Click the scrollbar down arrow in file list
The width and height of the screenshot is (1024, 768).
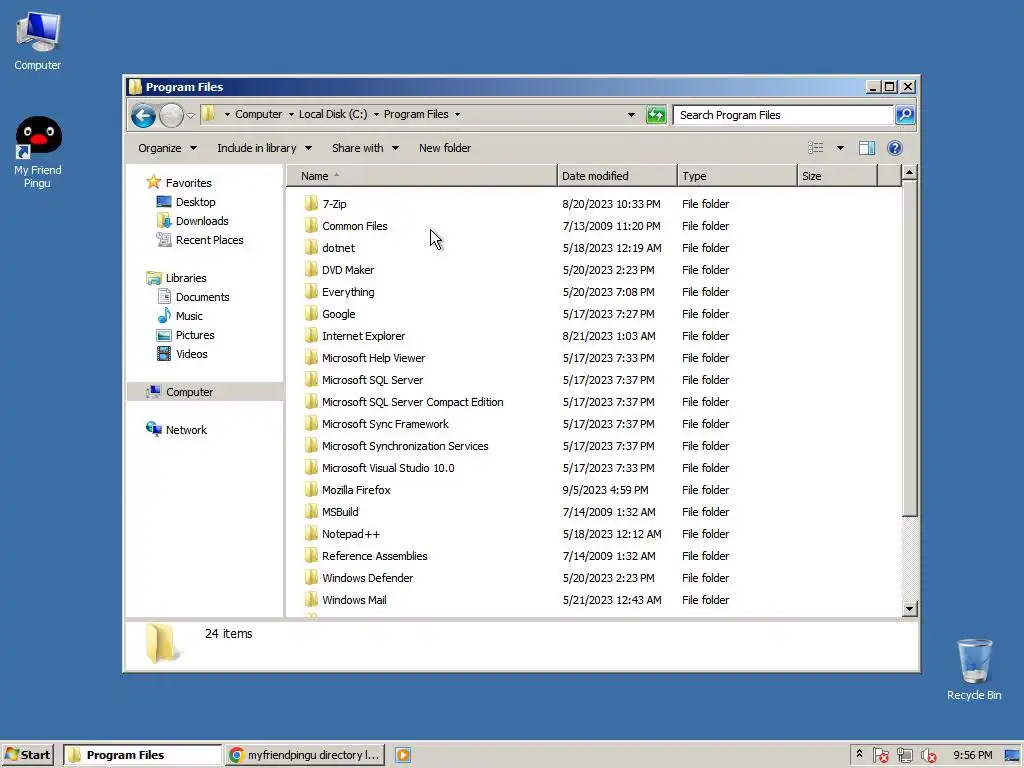[910, 609]
